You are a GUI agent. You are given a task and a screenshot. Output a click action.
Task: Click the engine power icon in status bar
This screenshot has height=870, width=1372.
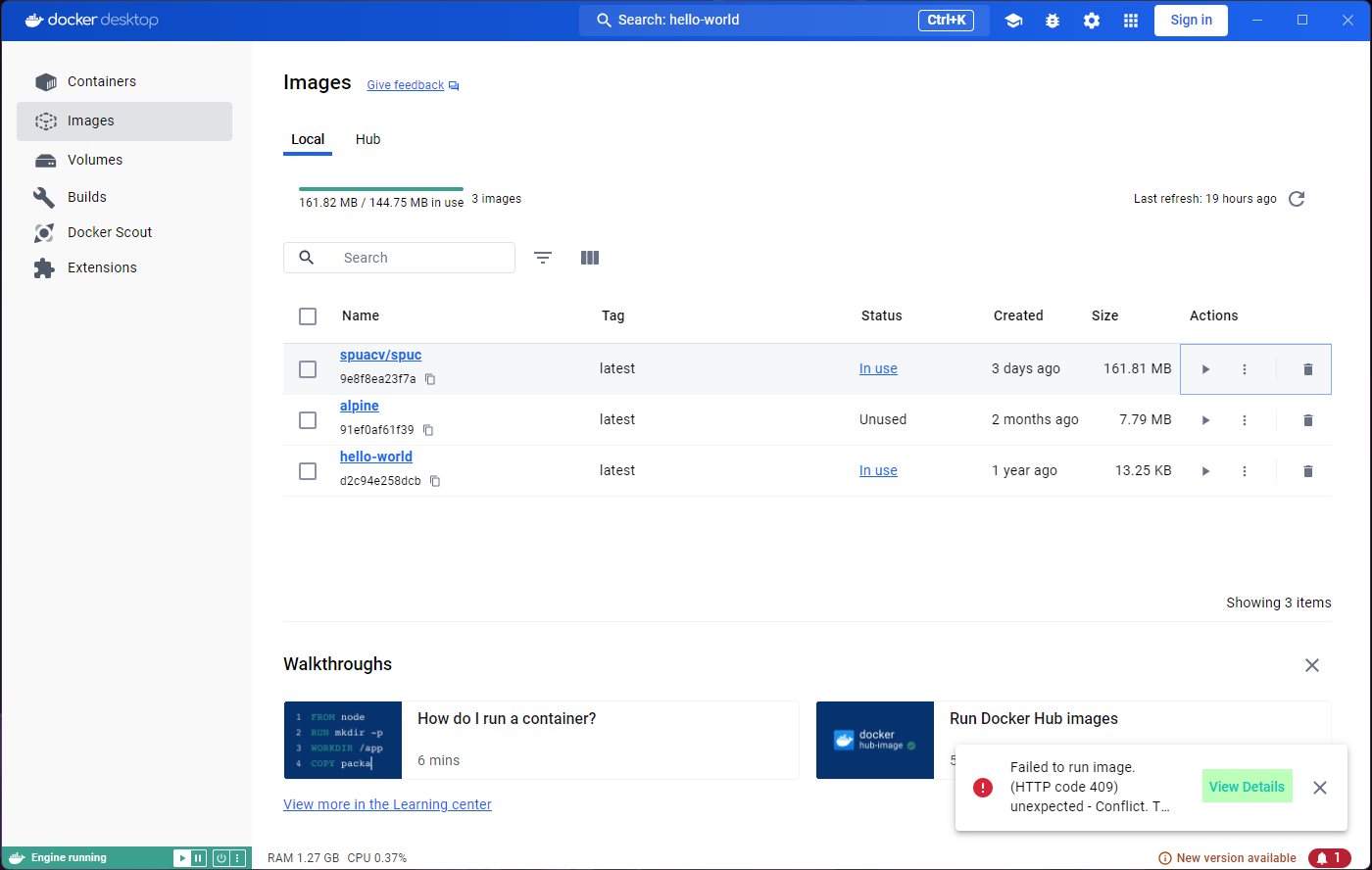[221, 858]
